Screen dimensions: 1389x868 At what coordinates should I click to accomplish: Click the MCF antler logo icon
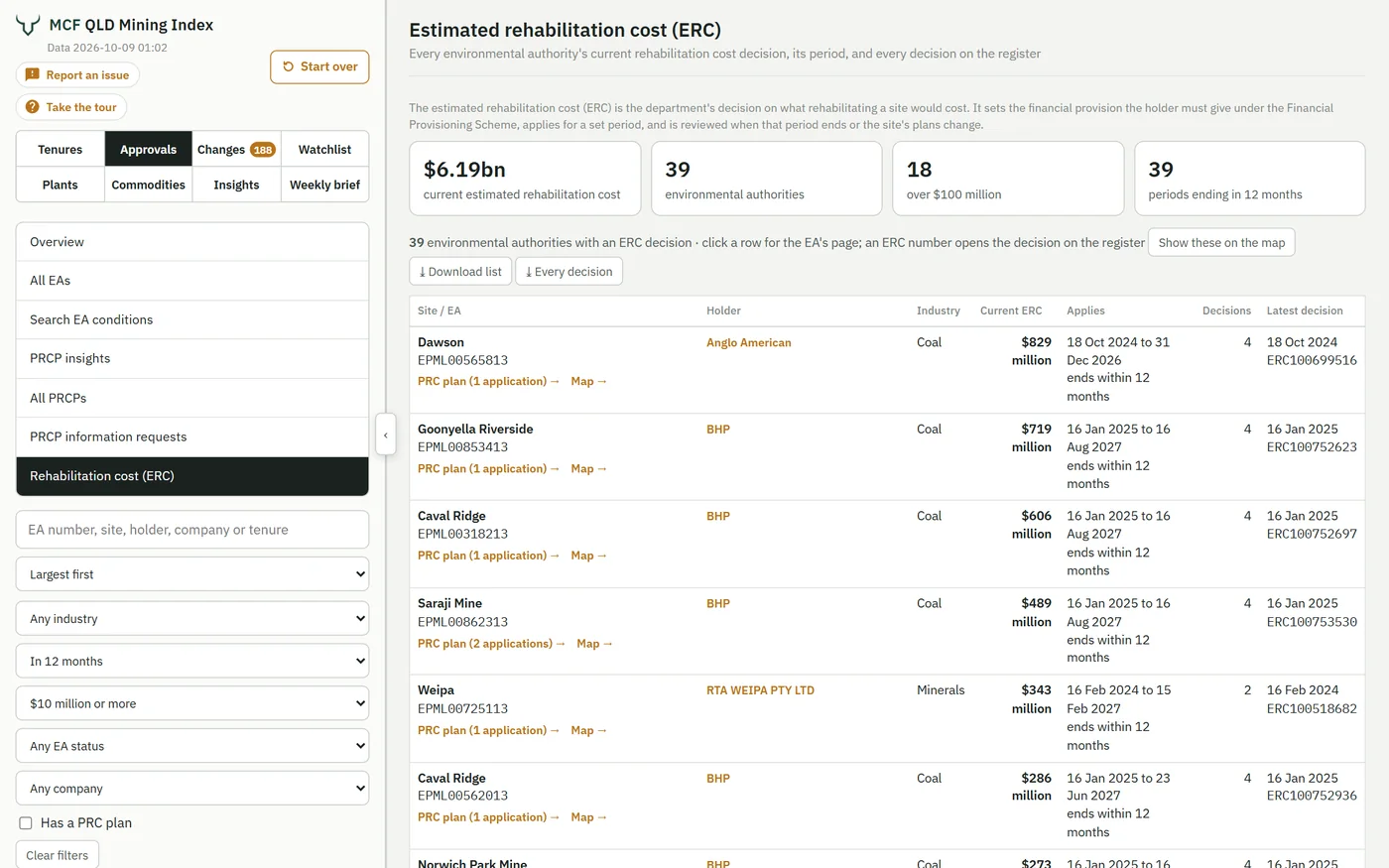point(28,25)
